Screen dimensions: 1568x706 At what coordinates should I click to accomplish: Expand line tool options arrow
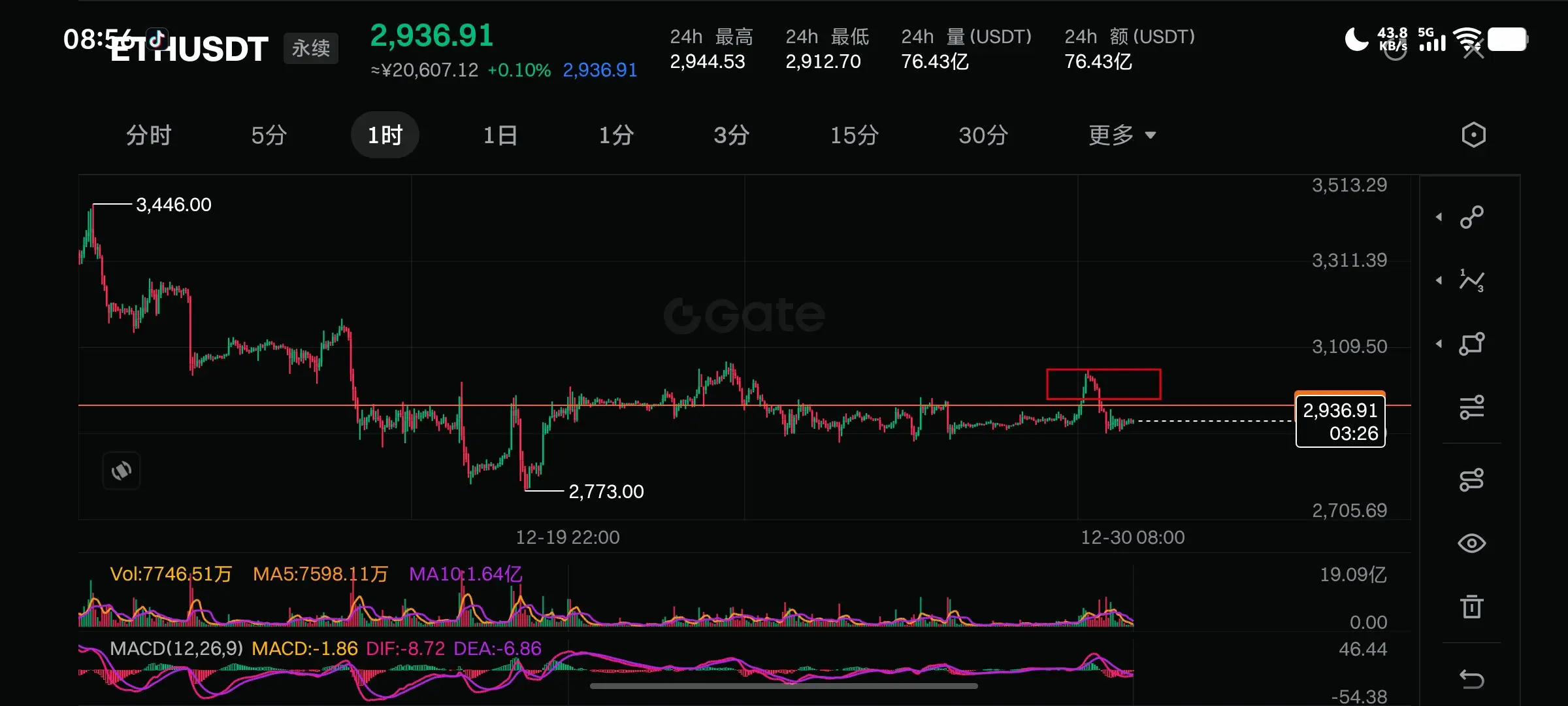point(1439,217)
